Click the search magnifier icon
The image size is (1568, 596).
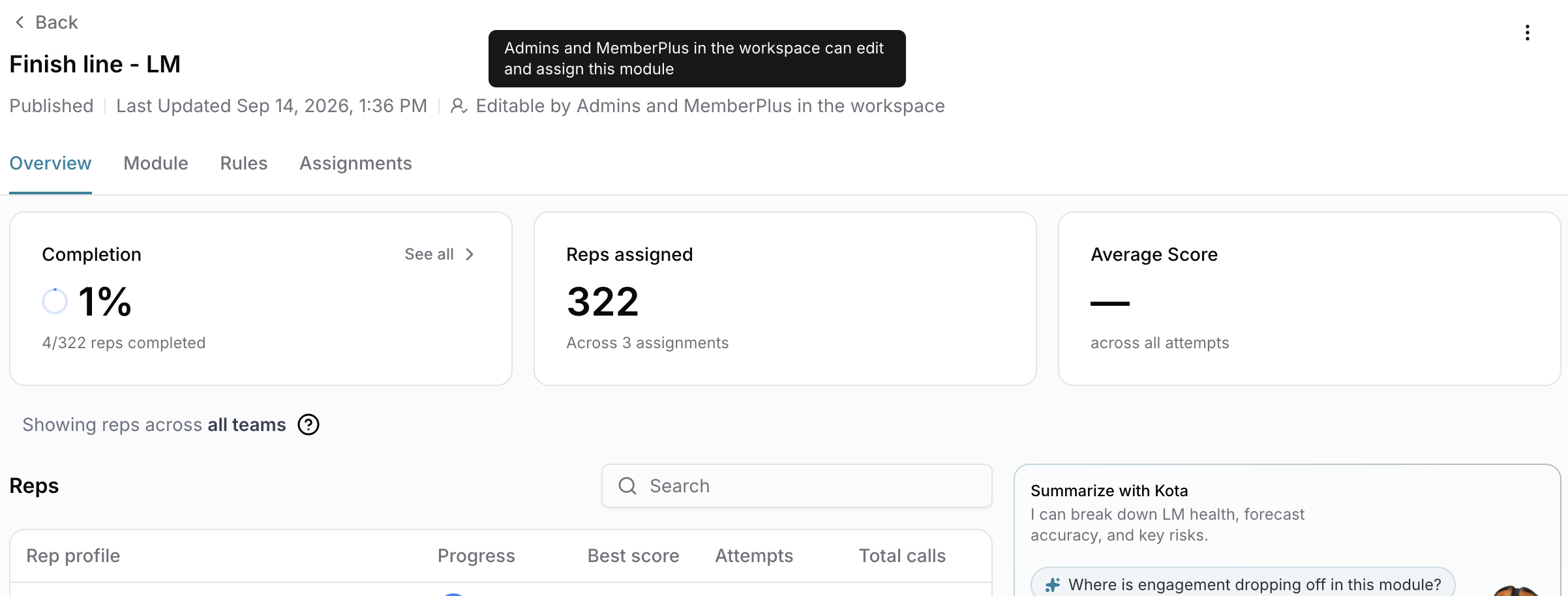coord(627,486)
